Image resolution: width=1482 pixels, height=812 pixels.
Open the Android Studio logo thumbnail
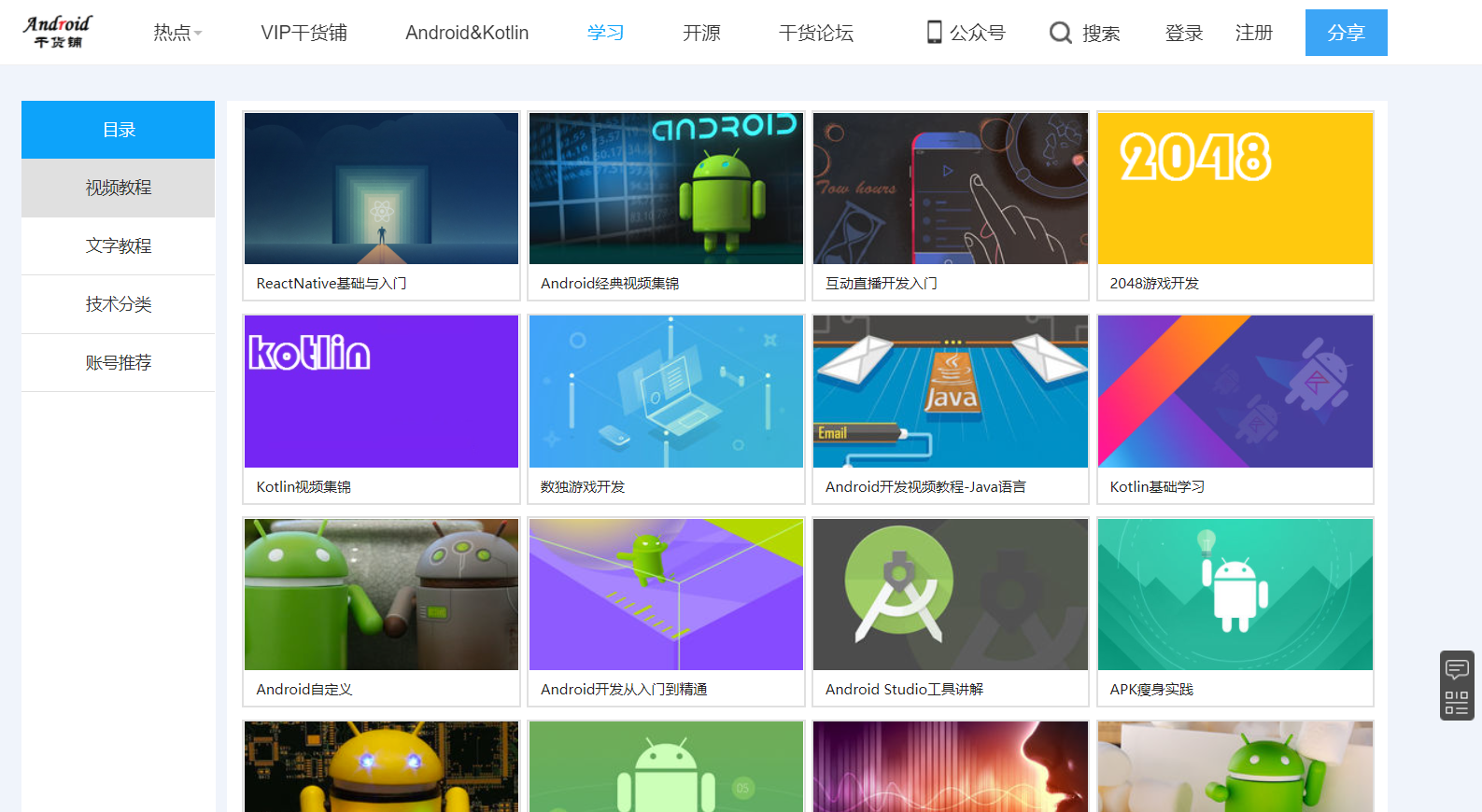(951, 595)
